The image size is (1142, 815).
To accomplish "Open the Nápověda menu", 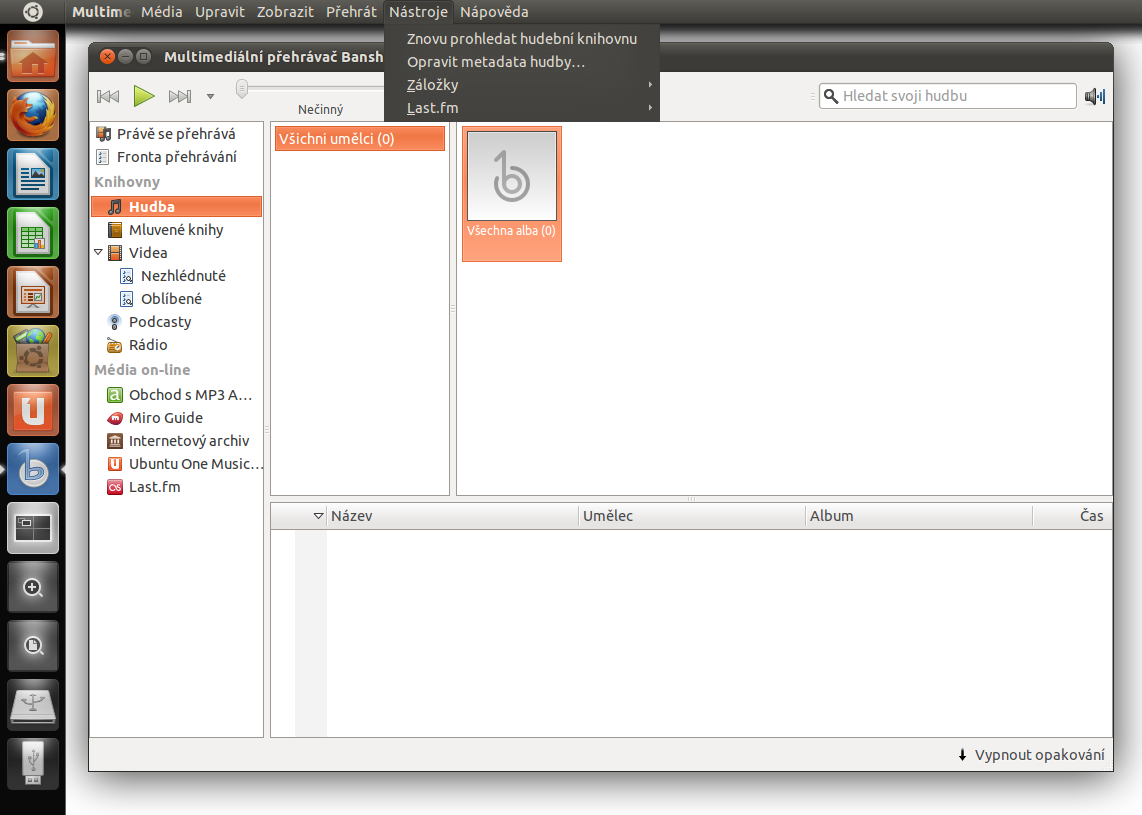I will [494, 12].
